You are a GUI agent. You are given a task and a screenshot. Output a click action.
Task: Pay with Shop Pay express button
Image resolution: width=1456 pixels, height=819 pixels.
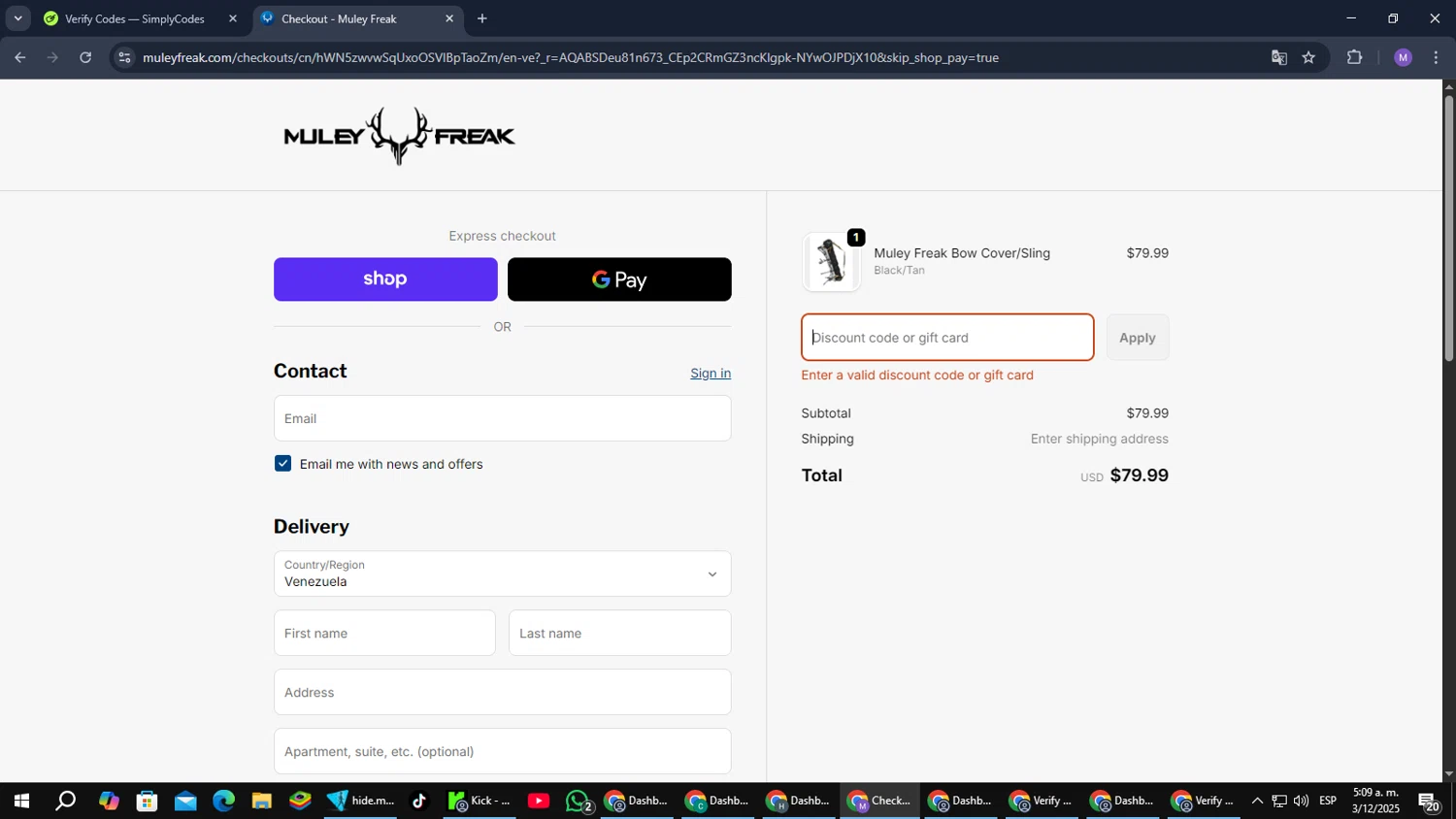click(x=385, y=279)
